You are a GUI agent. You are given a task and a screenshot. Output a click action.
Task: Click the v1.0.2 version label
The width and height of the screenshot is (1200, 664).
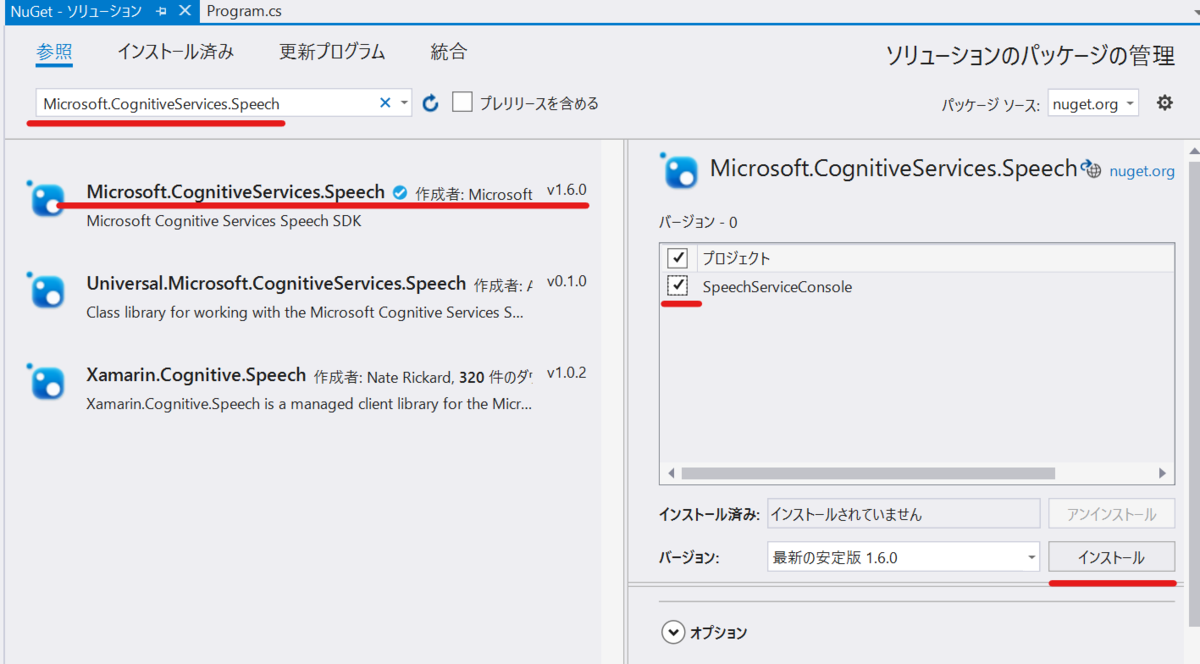[567, 373]
